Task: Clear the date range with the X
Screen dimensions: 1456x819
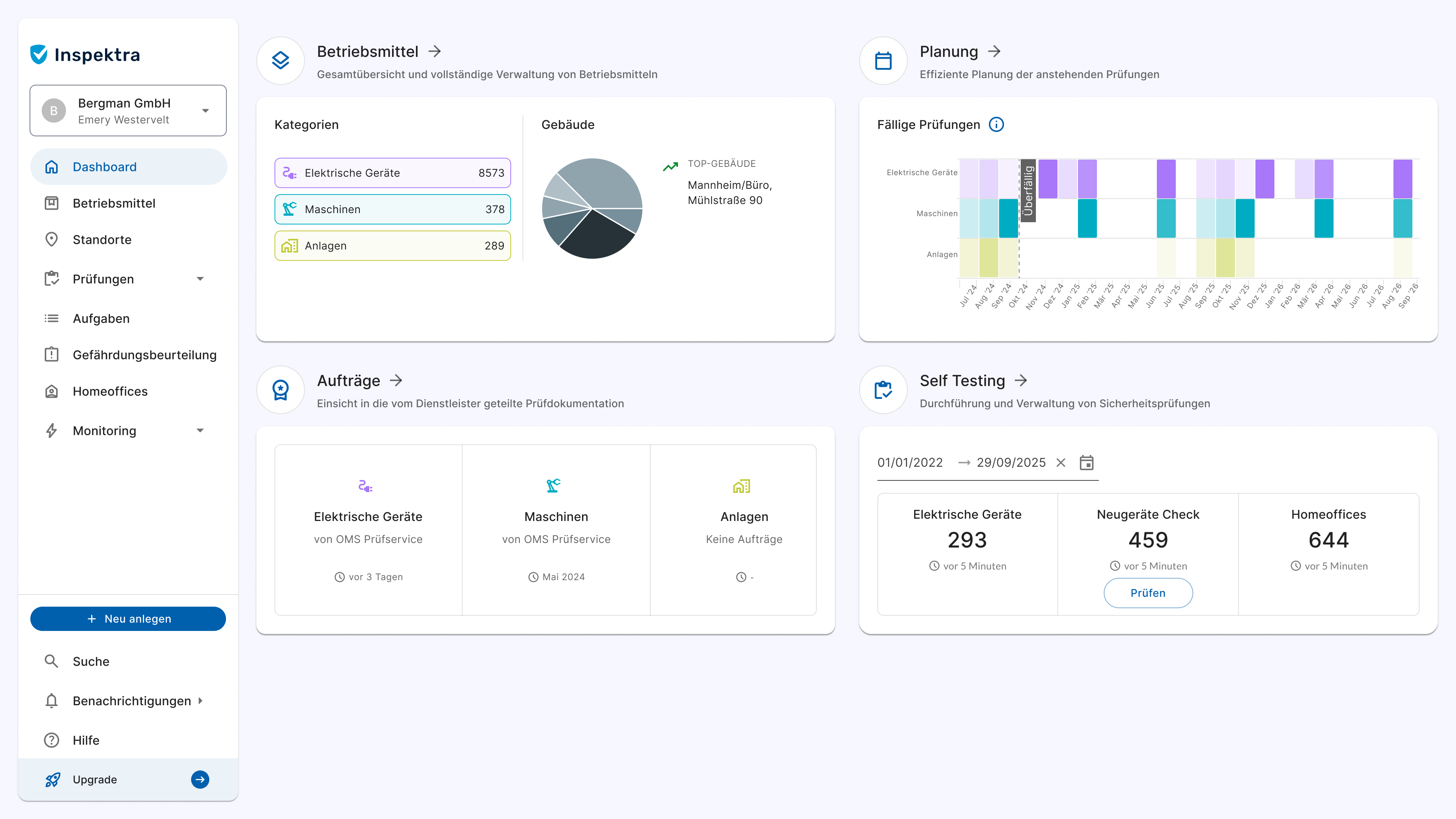Action: [1062, 462]
